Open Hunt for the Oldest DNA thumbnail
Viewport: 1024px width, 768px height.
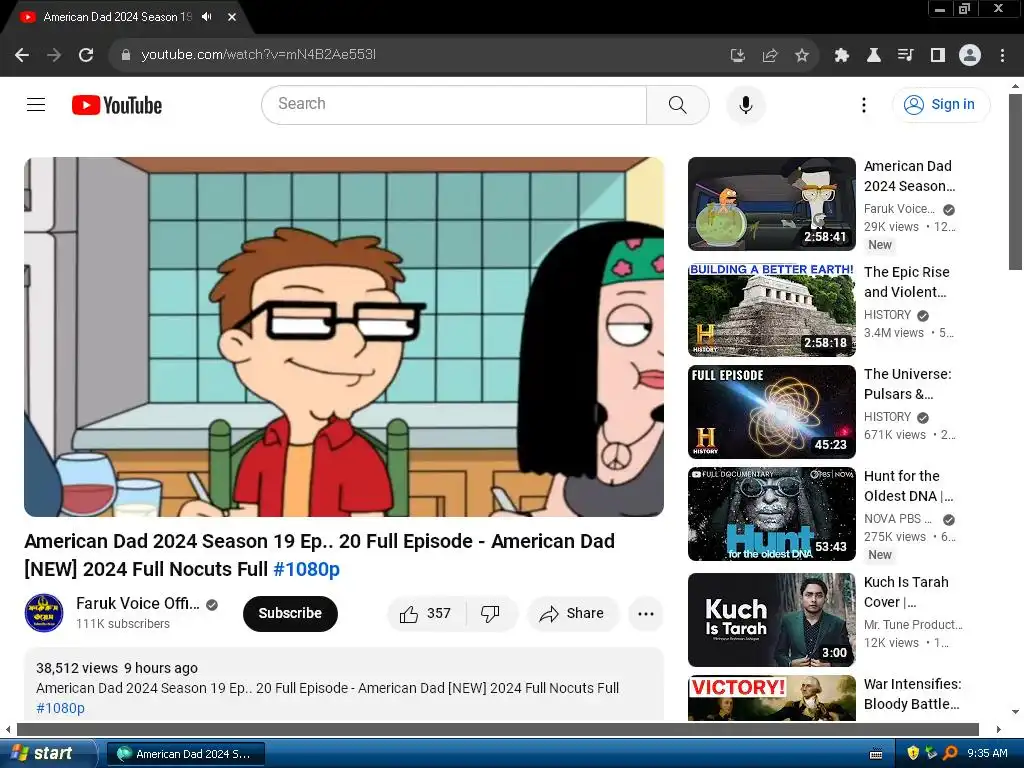click(x=771, y=514)
